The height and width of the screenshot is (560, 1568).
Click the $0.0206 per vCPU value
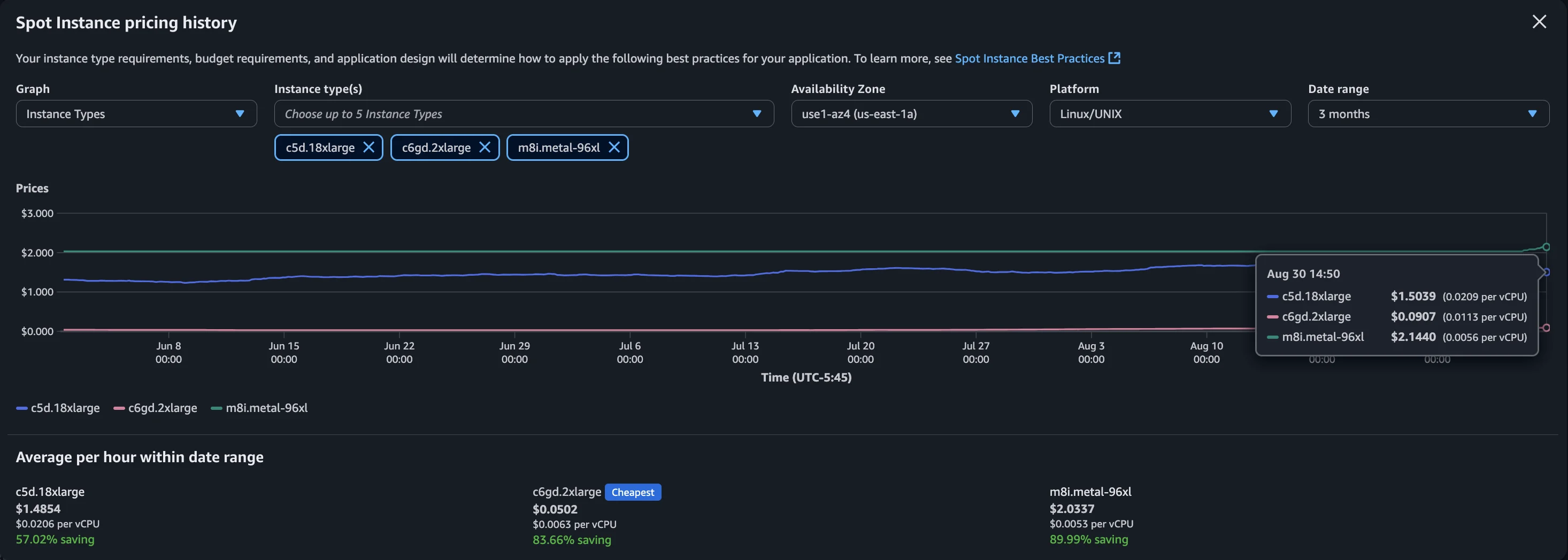[x=58, y=524]
